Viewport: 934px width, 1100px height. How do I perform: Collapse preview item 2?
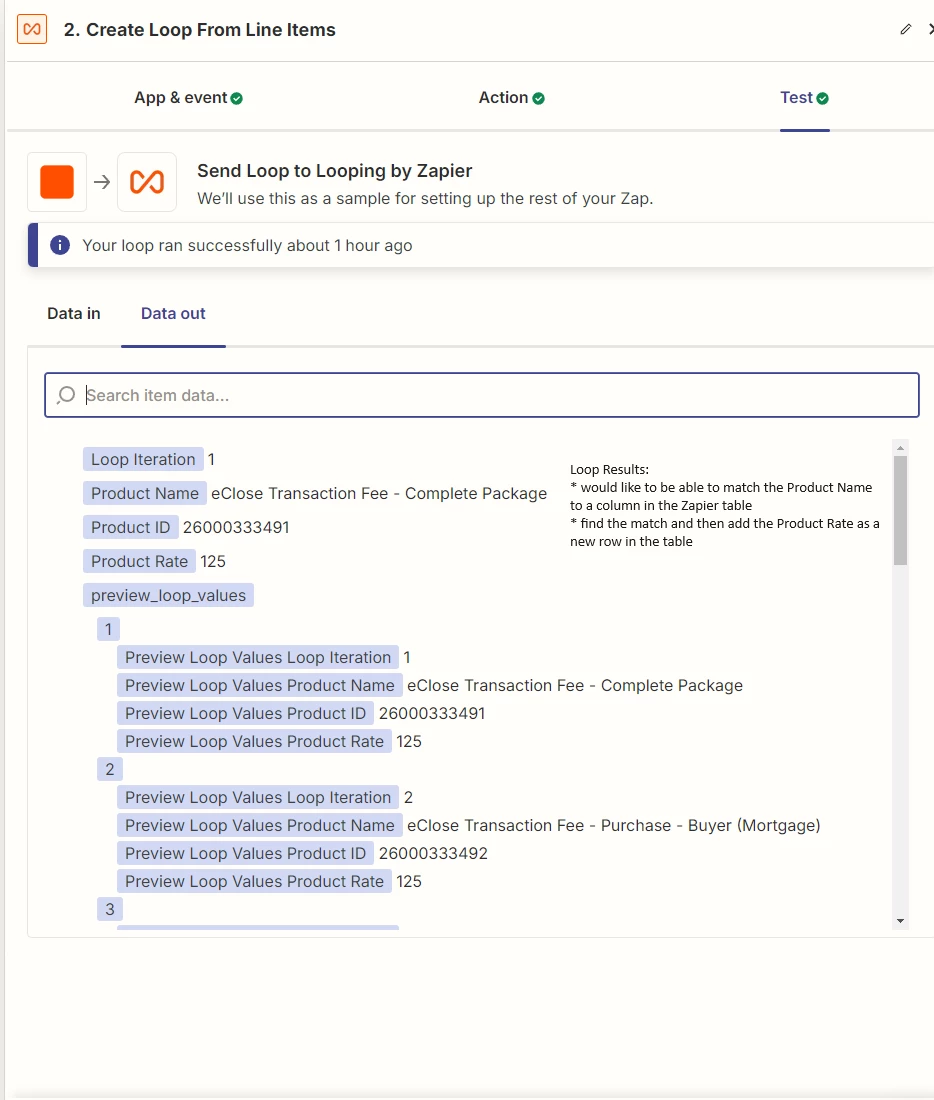tap(109, 770)
